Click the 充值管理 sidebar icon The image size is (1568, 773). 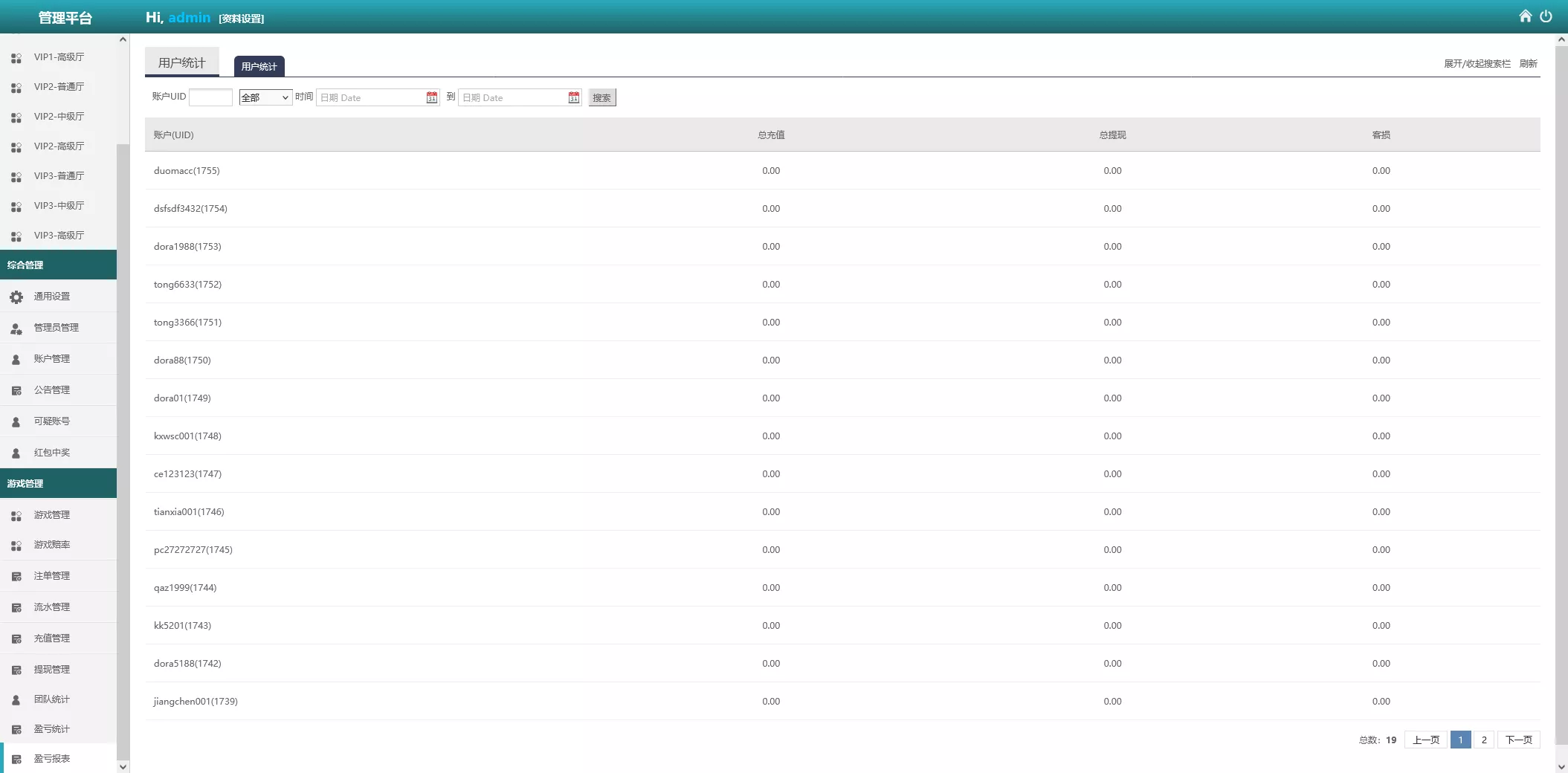pyautogui.click(x=16, y=638)
